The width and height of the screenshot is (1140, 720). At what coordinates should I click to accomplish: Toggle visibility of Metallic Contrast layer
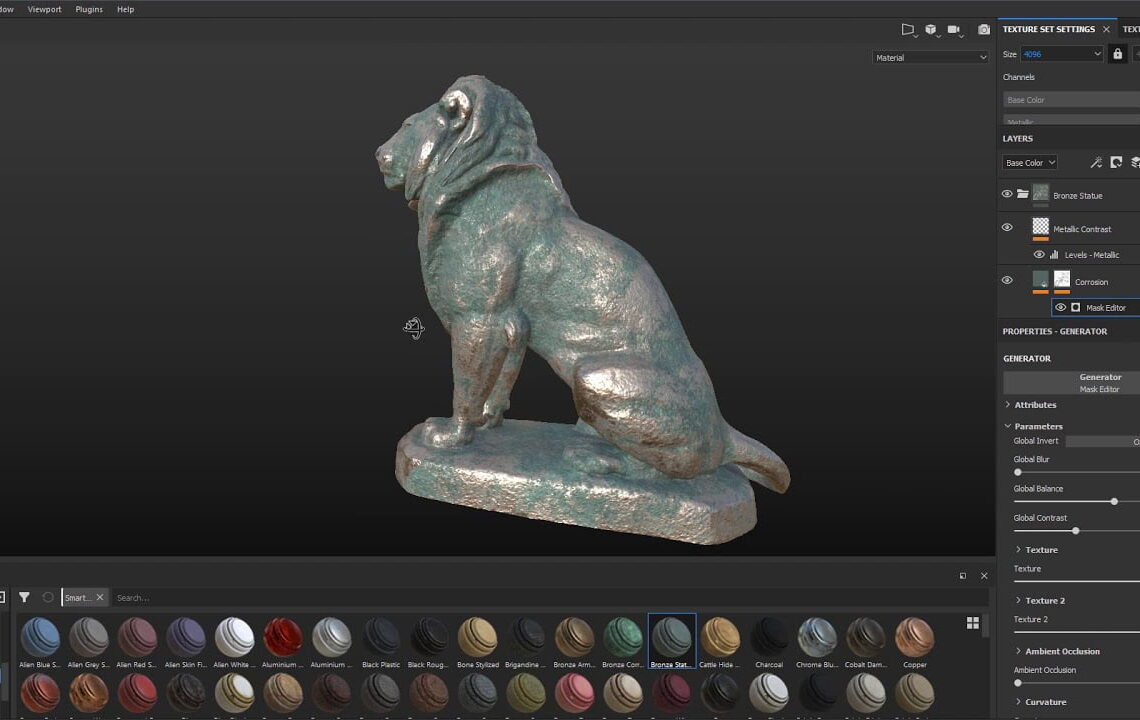coord(1007,228)
